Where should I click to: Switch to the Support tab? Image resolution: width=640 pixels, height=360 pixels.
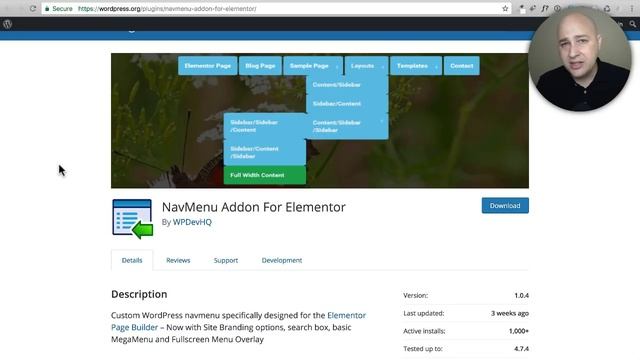(226, 260)
